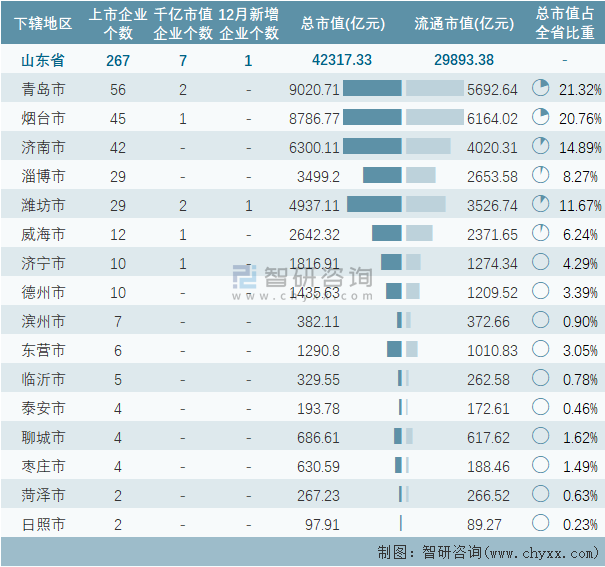Click the 烟台市 city name

tap(45, 118)
